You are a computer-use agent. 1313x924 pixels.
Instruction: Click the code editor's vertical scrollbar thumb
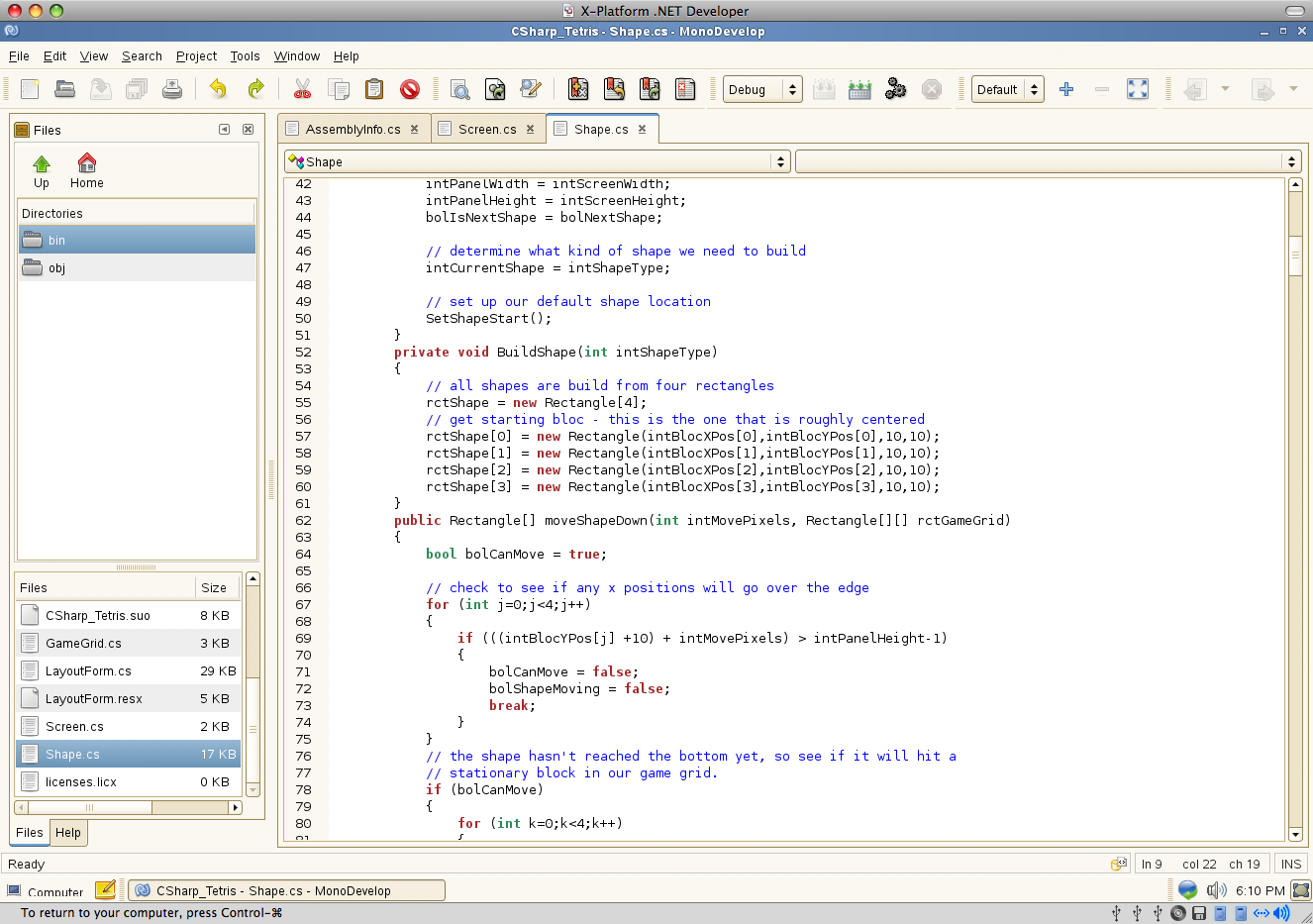[1295, 255]
